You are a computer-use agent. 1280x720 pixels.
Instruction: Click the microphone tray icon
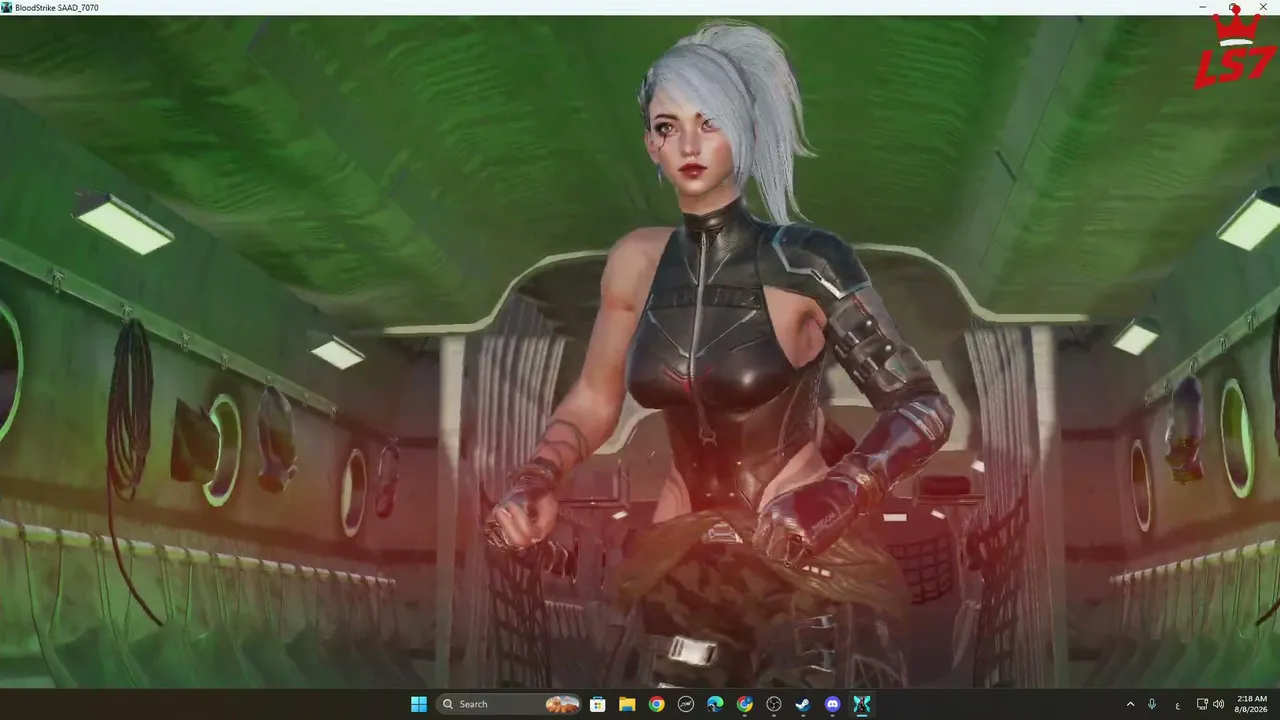coord(1153,704)
